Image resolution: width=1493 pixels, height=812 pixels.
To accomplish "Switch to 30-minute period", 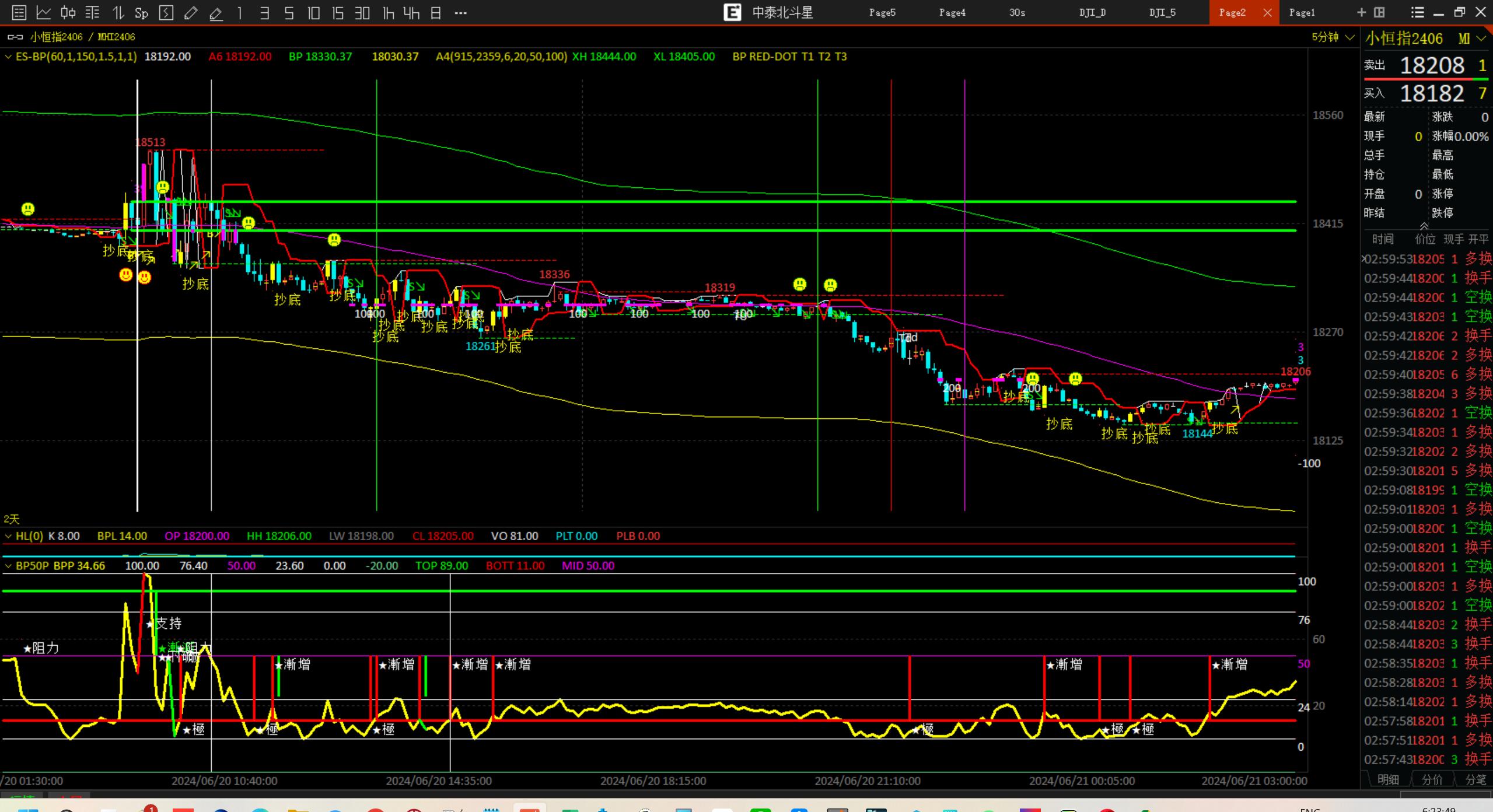I will click(362, 13).
